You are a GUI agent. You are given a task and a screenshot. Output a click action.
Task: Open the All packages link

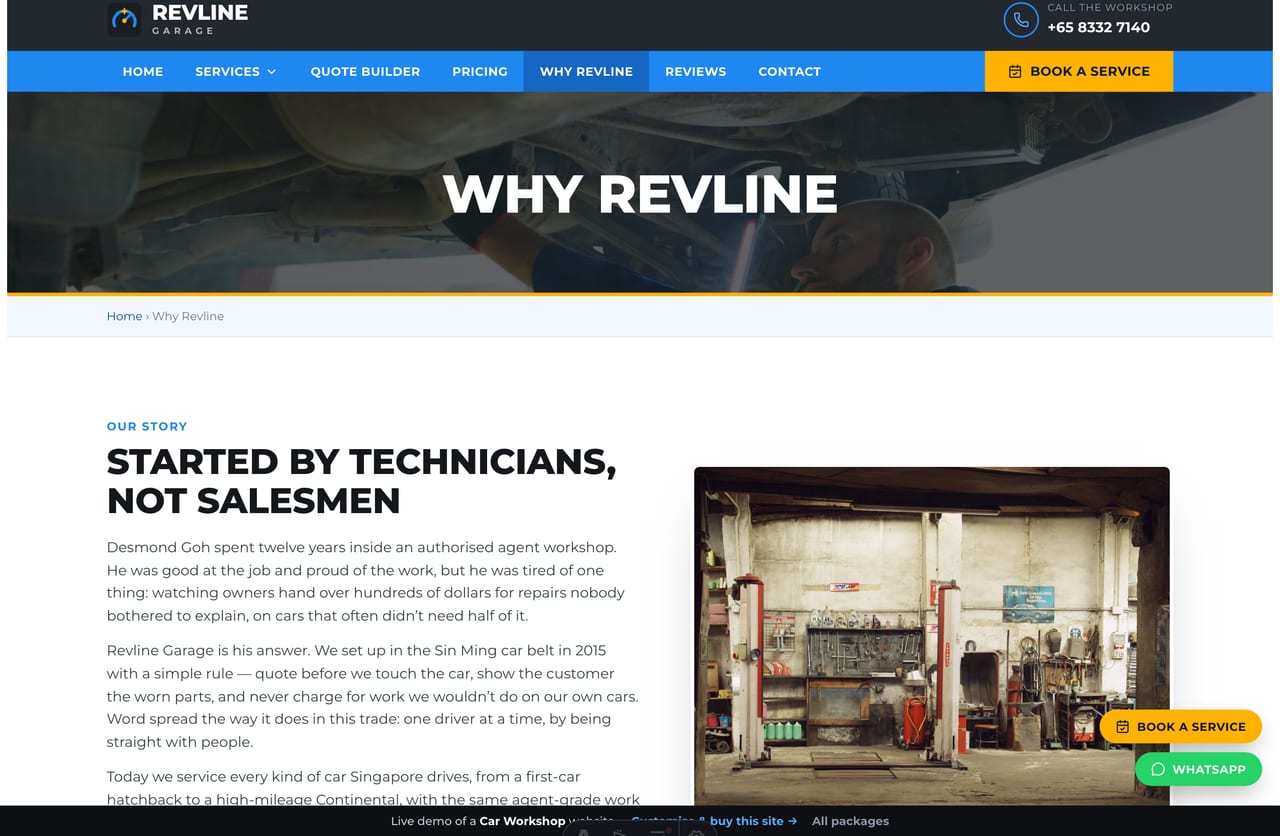[850, 821]
